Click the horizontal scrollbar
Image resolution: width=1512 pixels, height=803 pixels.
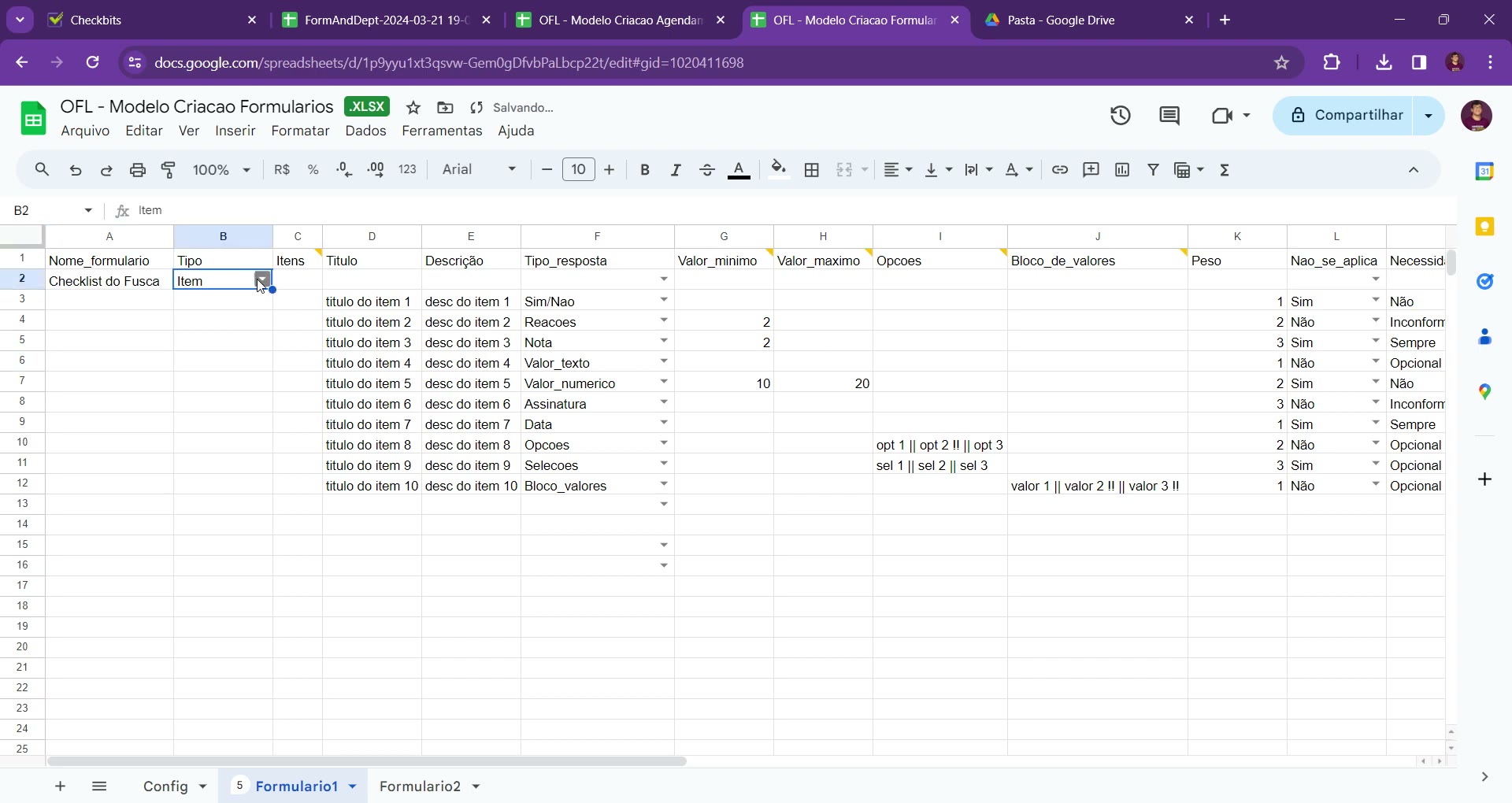click(x=367, y=761)
